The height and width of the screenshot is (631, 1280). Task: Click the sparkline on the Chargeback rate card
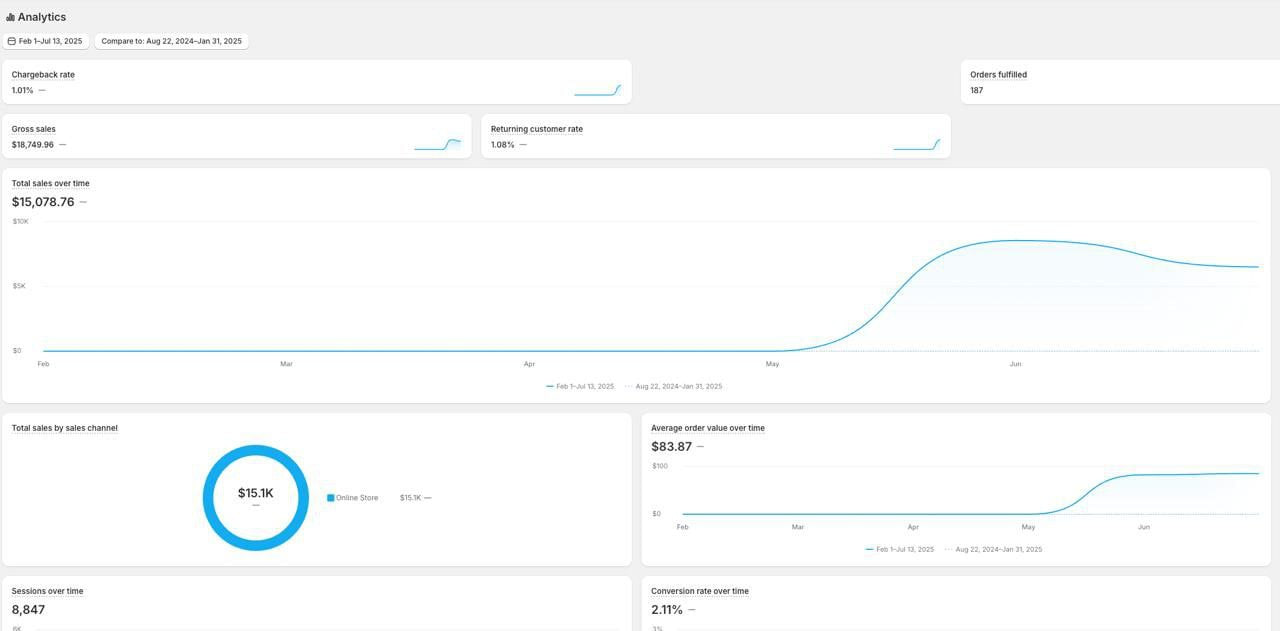coord(597,88)
